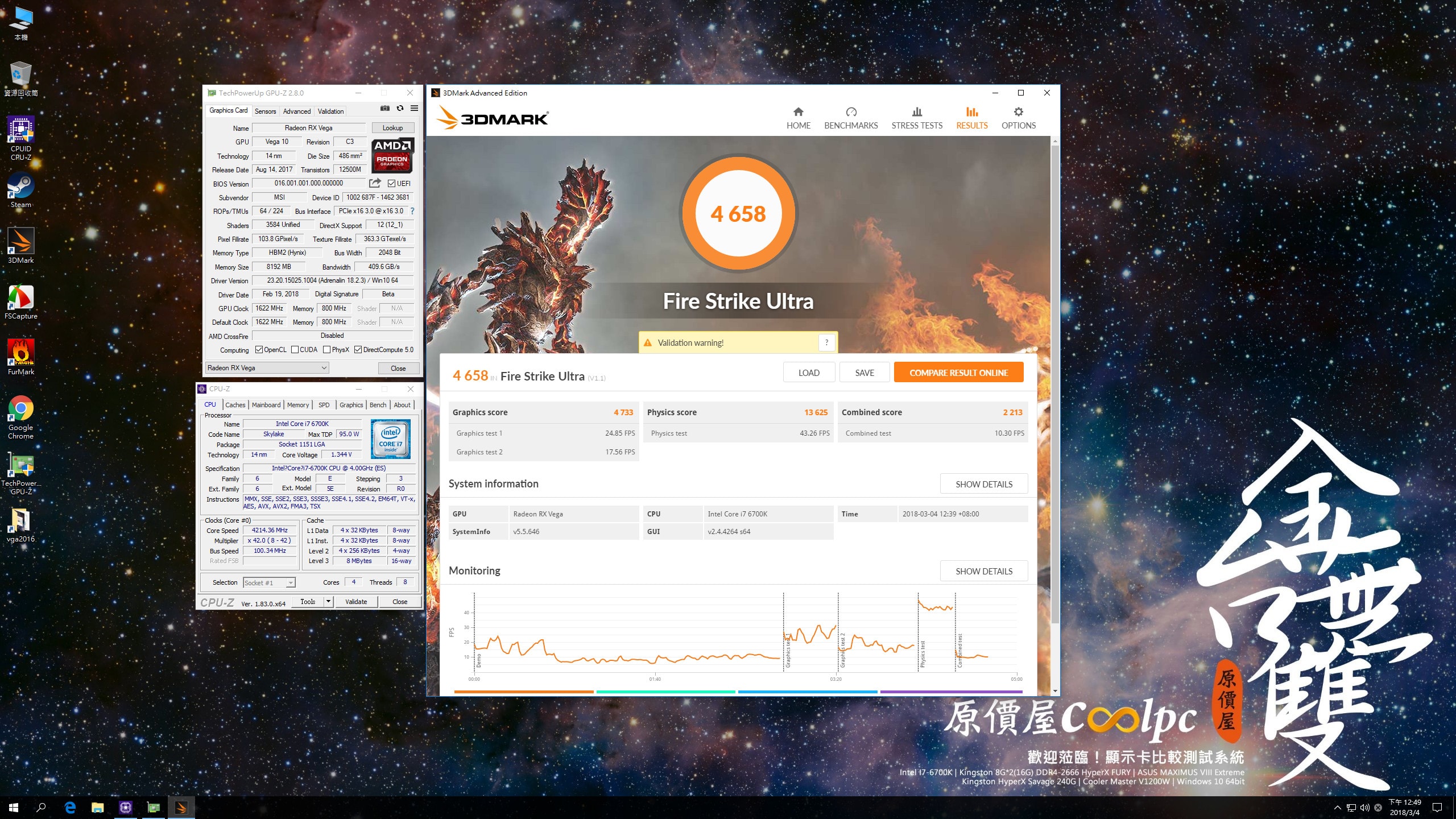Switch to CPU-Z About tab
Screen dimensions: 1456x819
pyautogui.click(x=402, y=405)
